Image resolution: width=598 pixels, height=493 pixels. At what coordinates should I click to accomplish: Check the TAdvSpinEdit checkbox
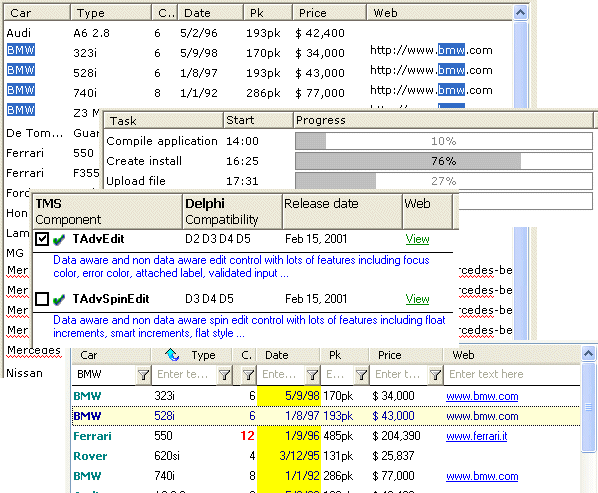click(42, 299)
